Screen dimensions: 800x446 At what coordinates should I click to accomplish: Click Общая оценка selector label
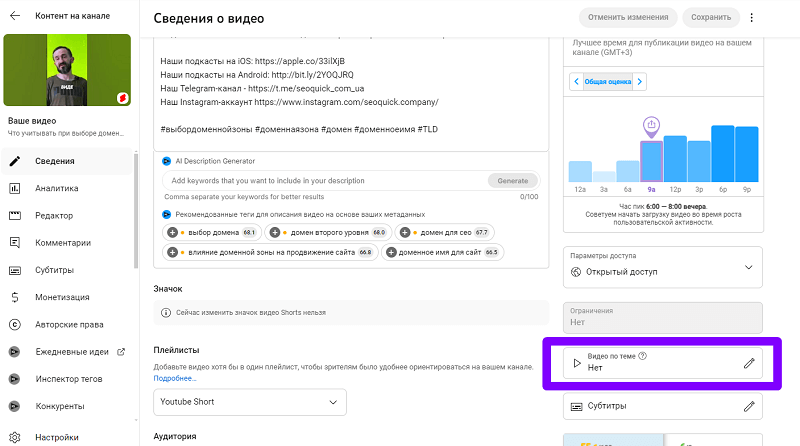tap(608, 82)
